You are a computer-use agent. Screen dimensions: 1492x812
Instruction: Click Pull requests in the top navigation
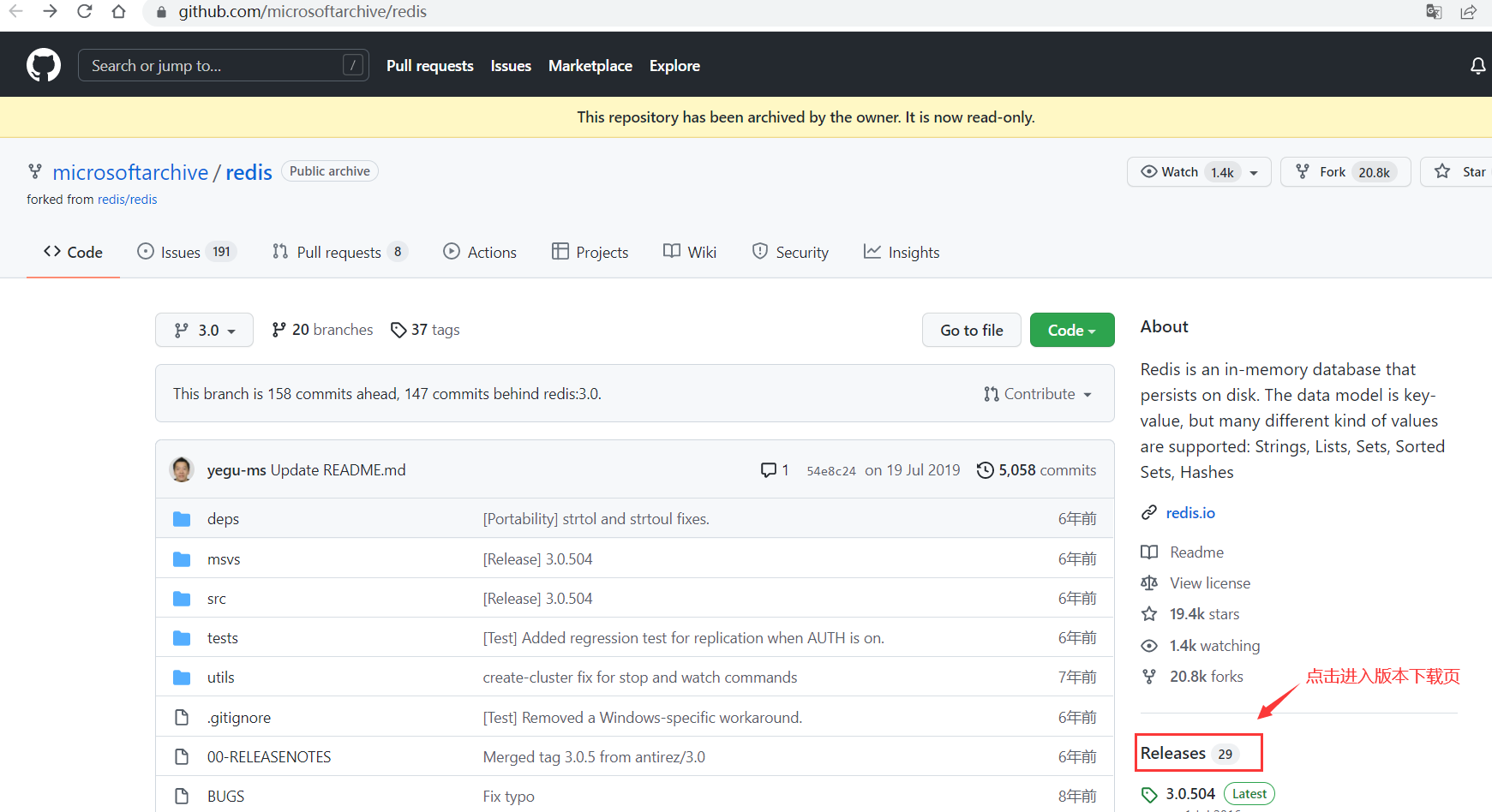pos(430,66)
